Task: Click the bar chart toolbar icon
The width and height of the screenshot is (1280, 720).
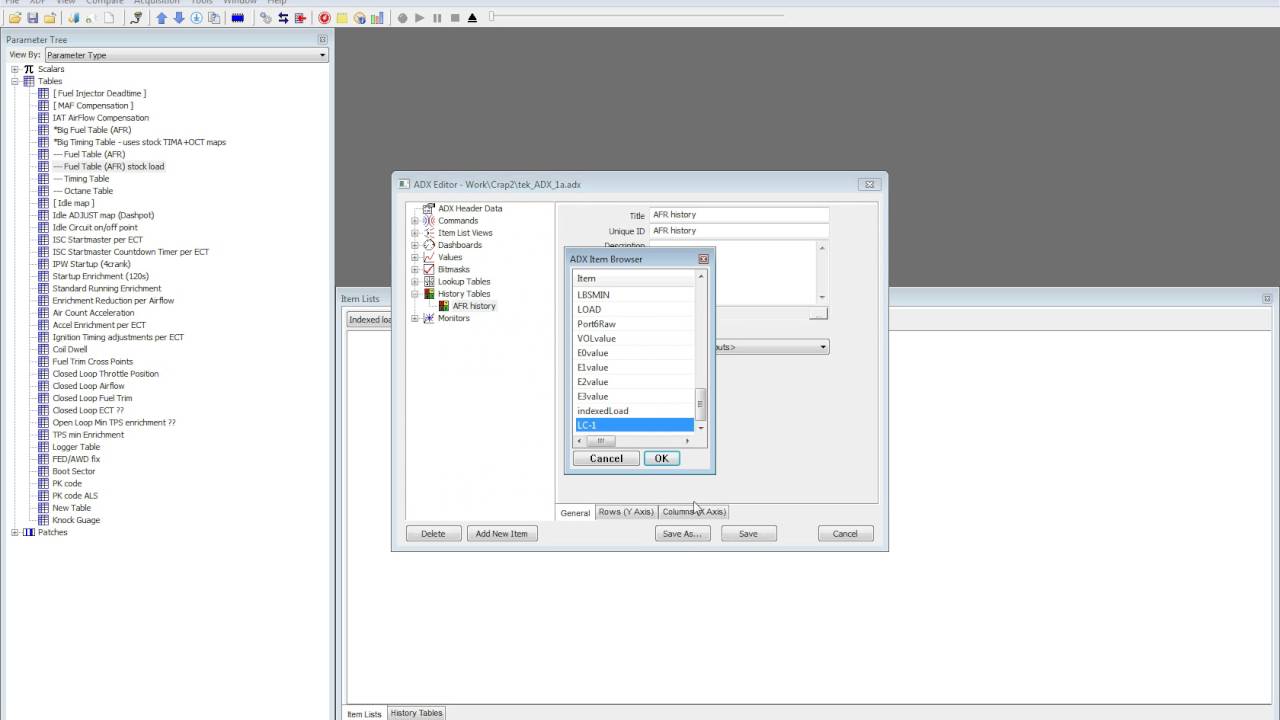Action: [377, 18]
